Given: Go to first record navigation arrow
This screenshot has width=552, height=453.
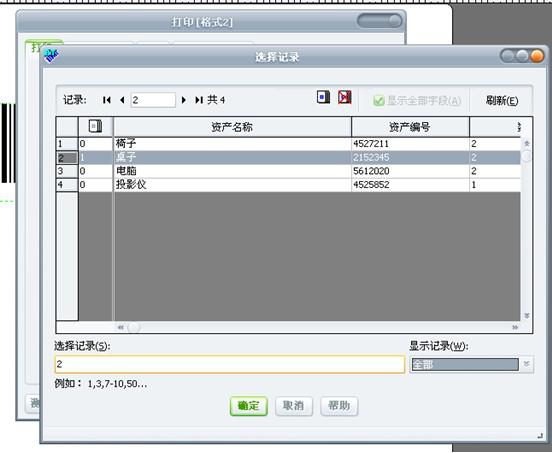Looking at the screenshot, I should pyautogui.click(x=107, y=100).
